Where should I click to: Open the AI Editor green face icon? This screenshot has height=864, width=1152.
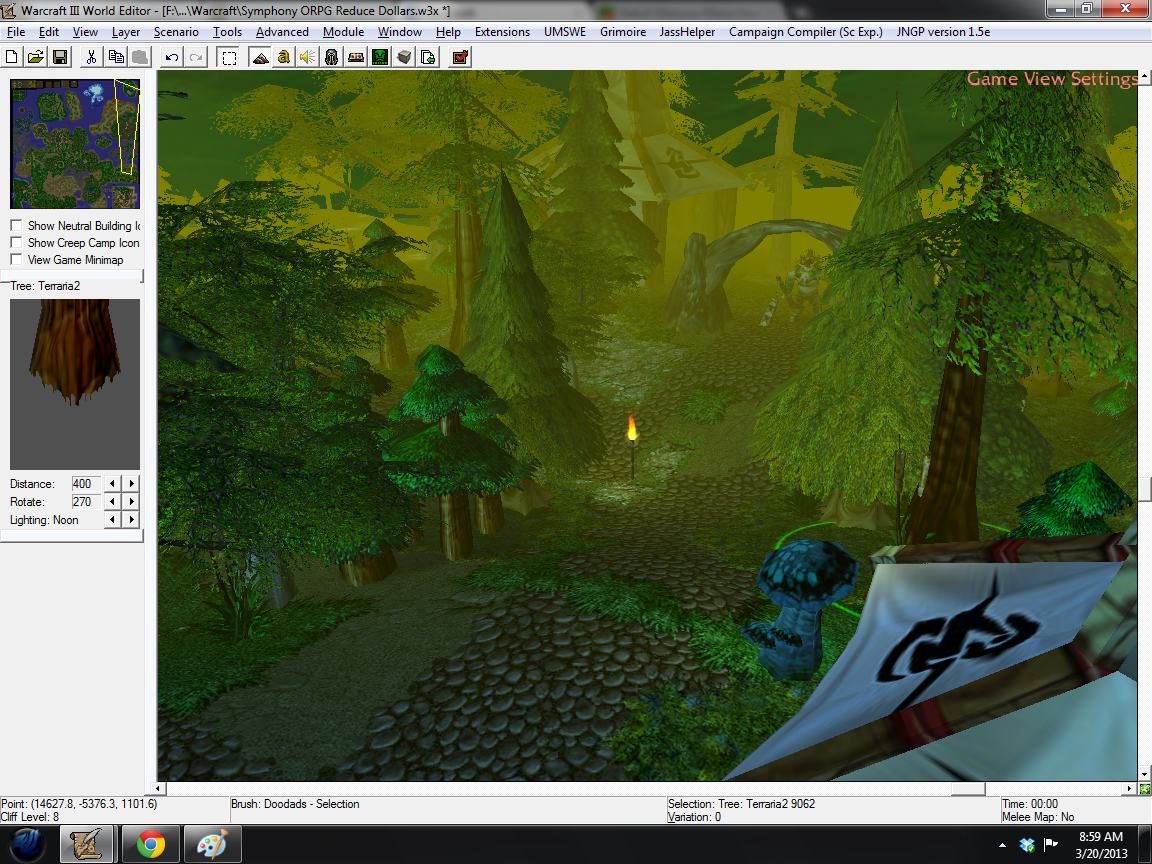coord(380,57)
